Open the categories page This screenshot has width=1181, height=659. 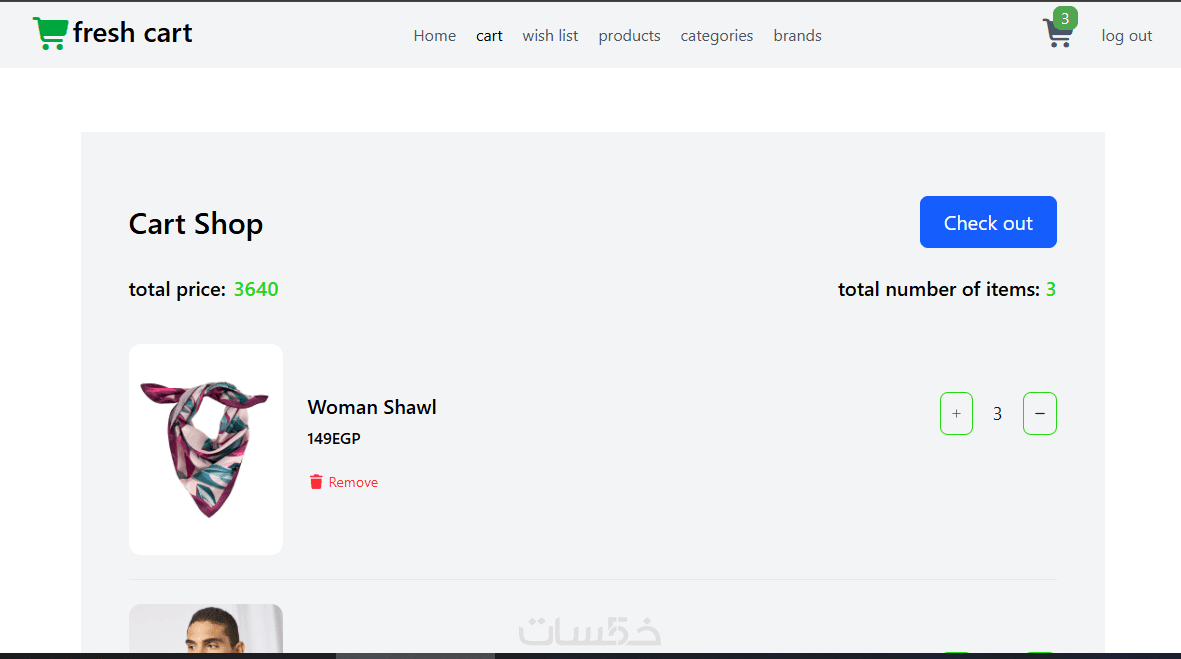point(716,35)
